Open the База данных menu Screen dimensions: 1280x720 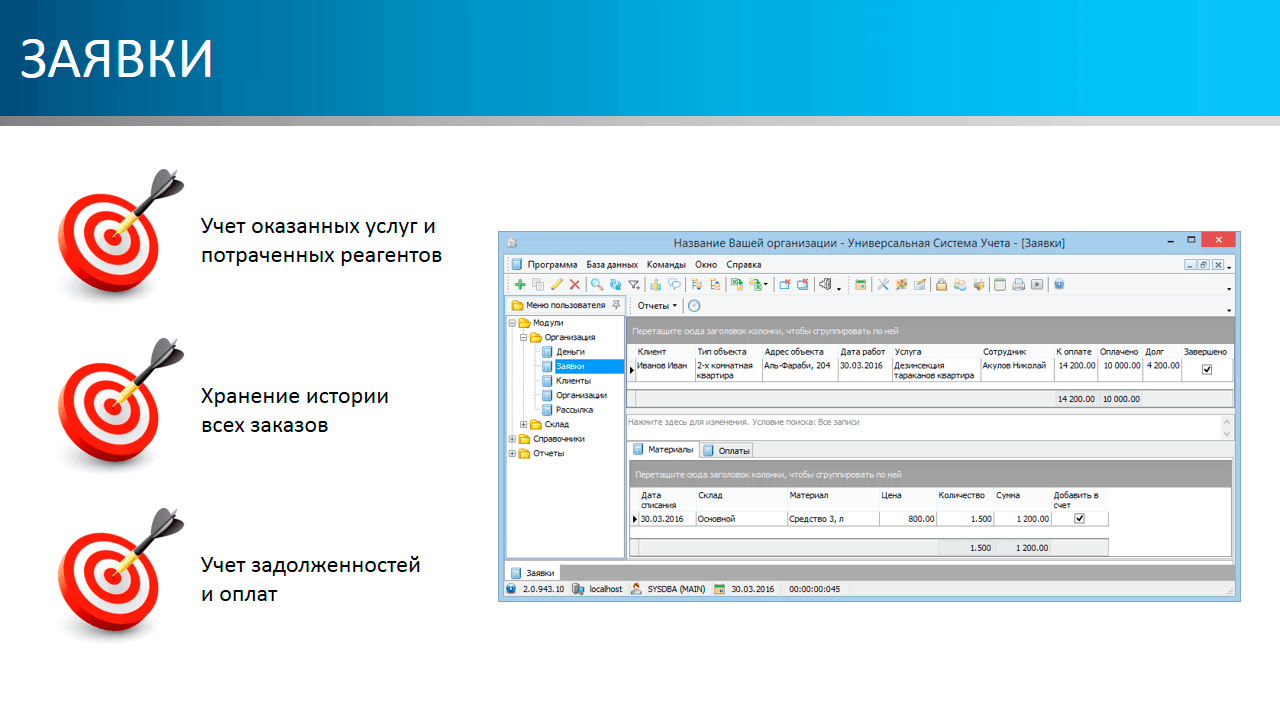point(612,265)
